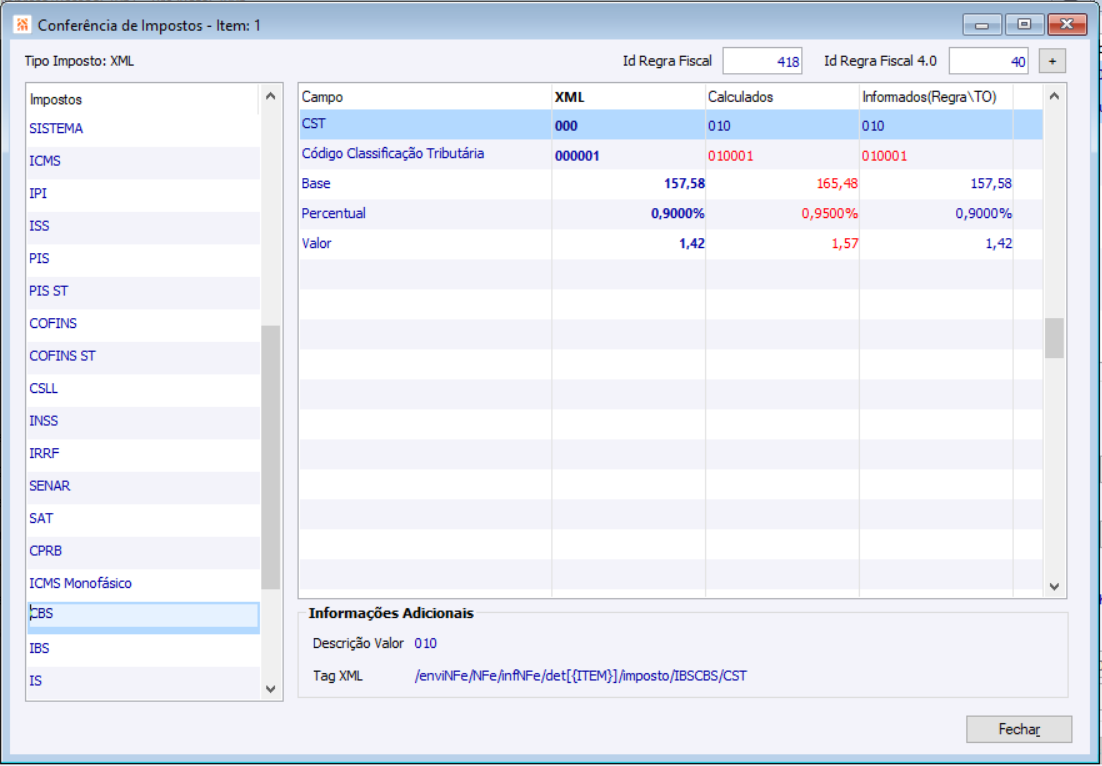Click XML percentage 0,9000% in bold
Screen dimensions: 1102x766
point(678,214)
